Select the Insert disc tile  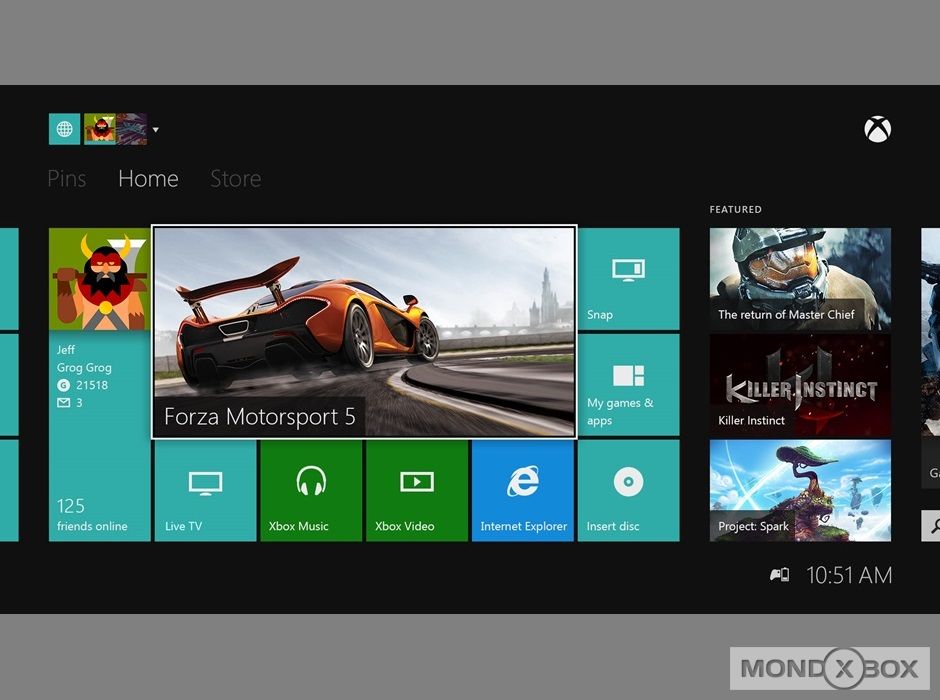coord(628,491)
